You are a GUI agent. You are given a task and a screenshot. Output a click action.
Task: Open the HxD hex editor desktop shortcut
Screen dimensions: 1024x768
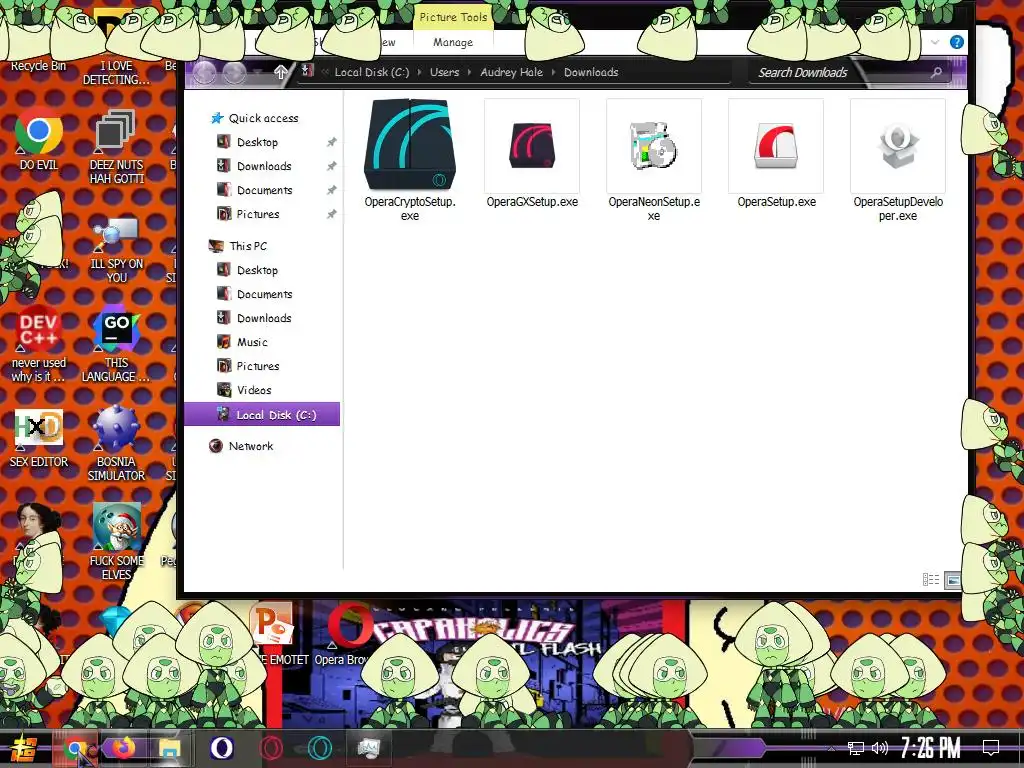point(39,439)
